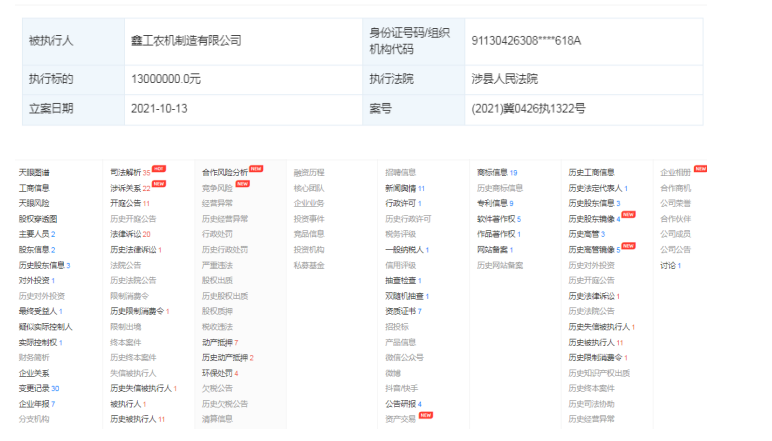View 网站备案 1
Viewport: 772px width, 441px height.
tap(495, 250)
